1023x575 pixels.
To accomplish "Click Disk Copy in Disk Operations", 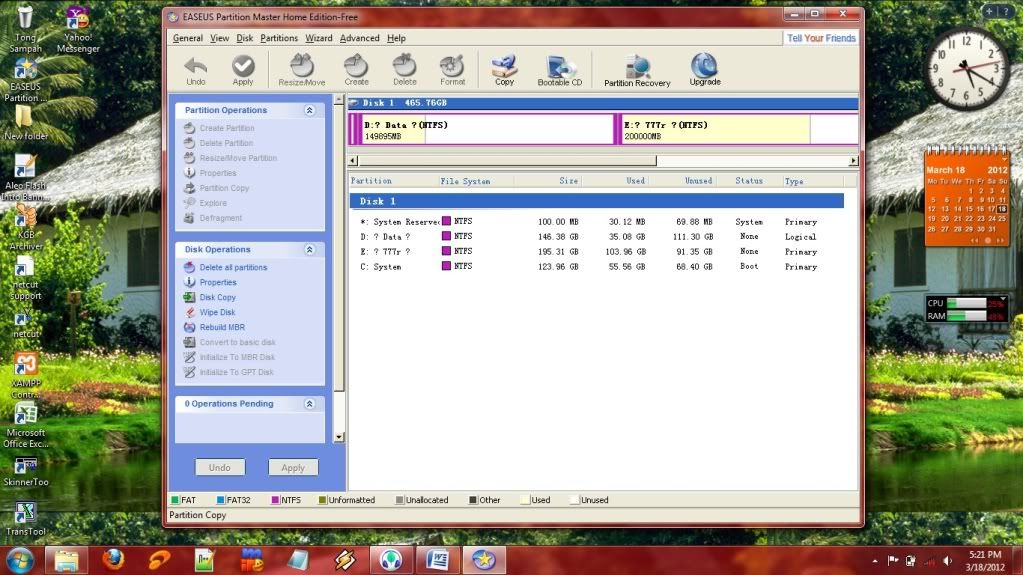I will pos(217,298).
